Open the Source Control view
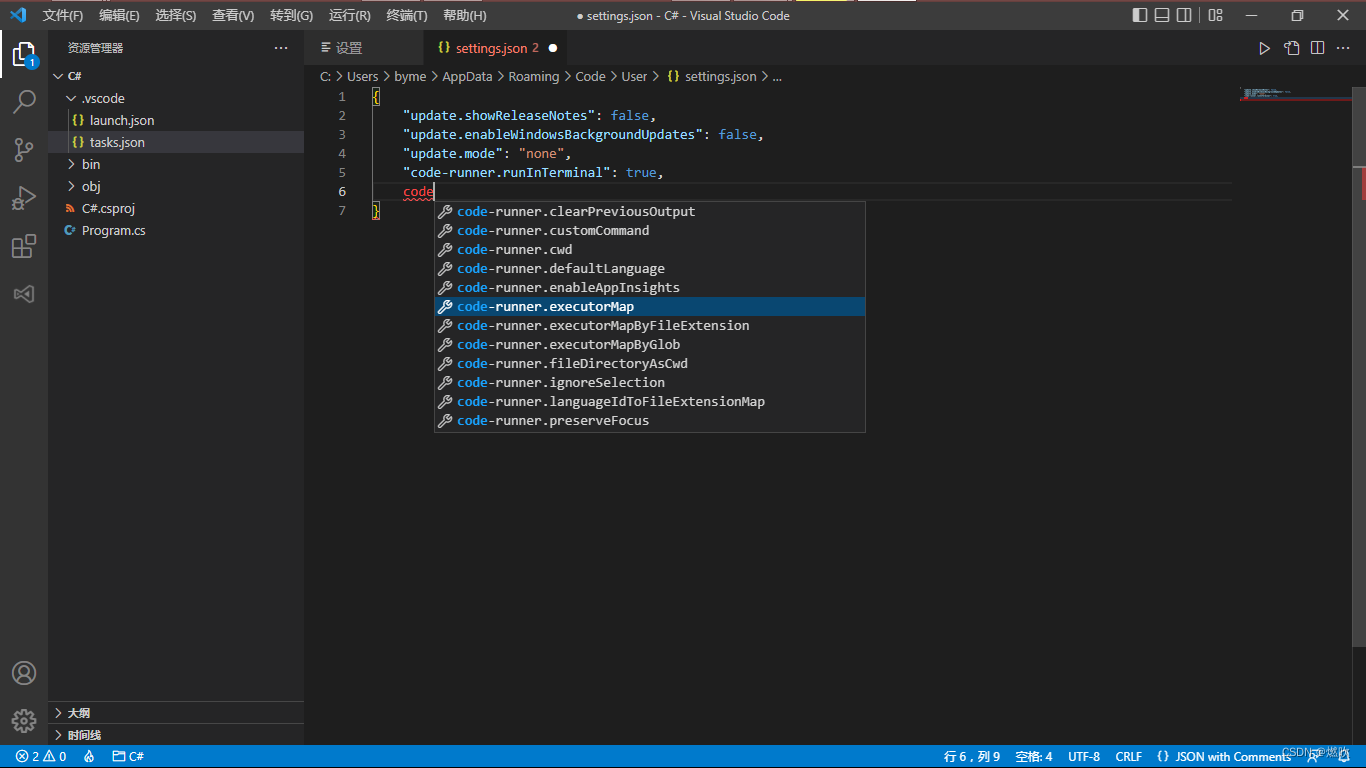The image size is (1366, 768). [x=24, y=150]
